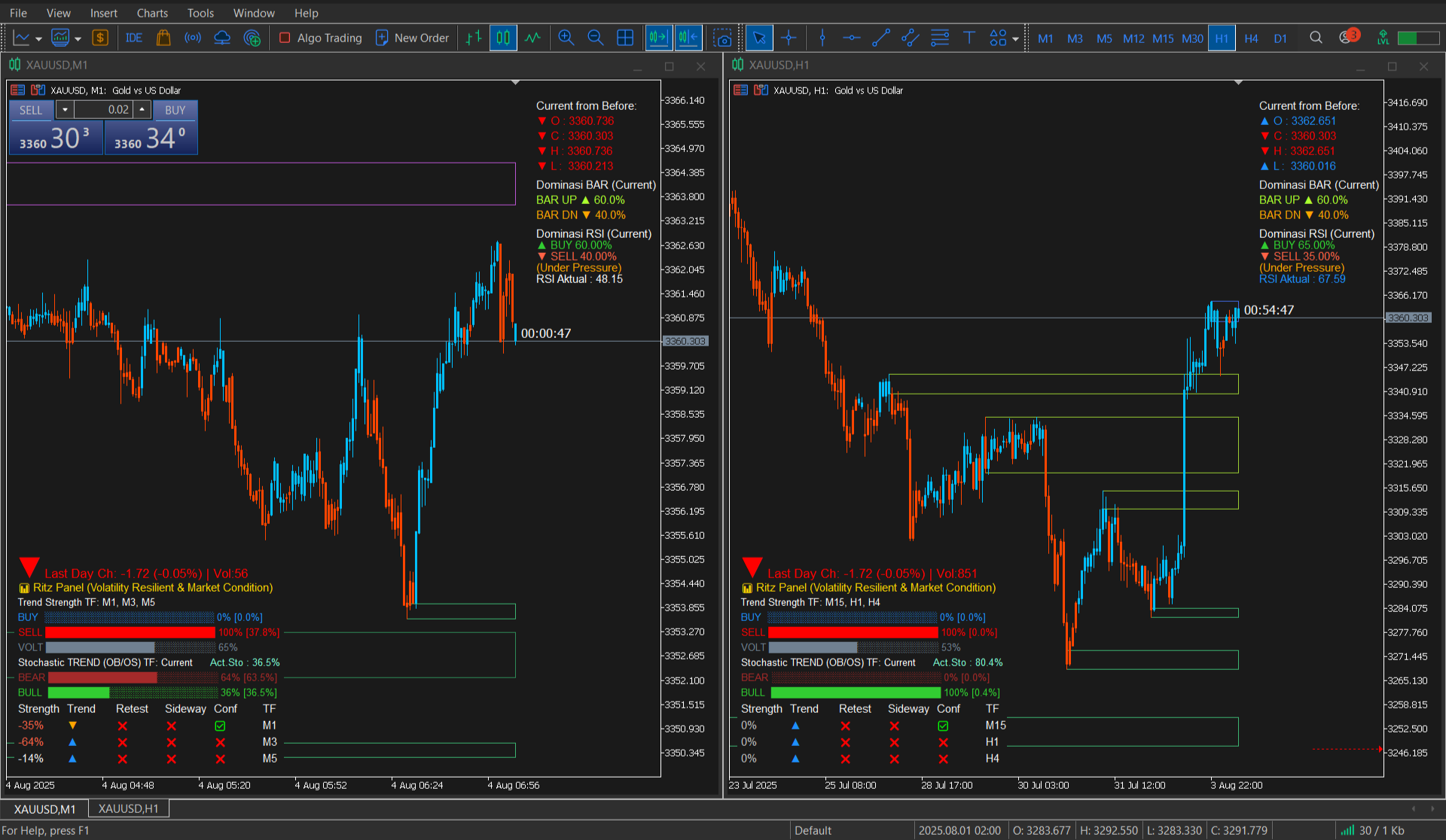
Task: Toggle Algo Trading on
Action: click(x=320, y=38)
